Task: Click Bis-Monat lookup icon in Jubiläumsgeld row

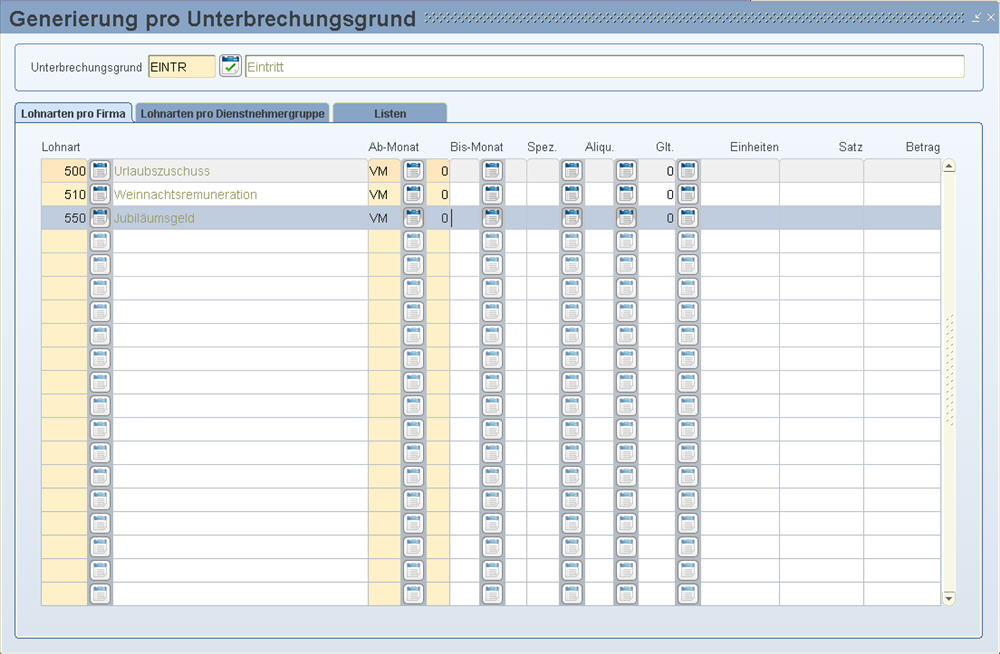Action: (491, 218)
